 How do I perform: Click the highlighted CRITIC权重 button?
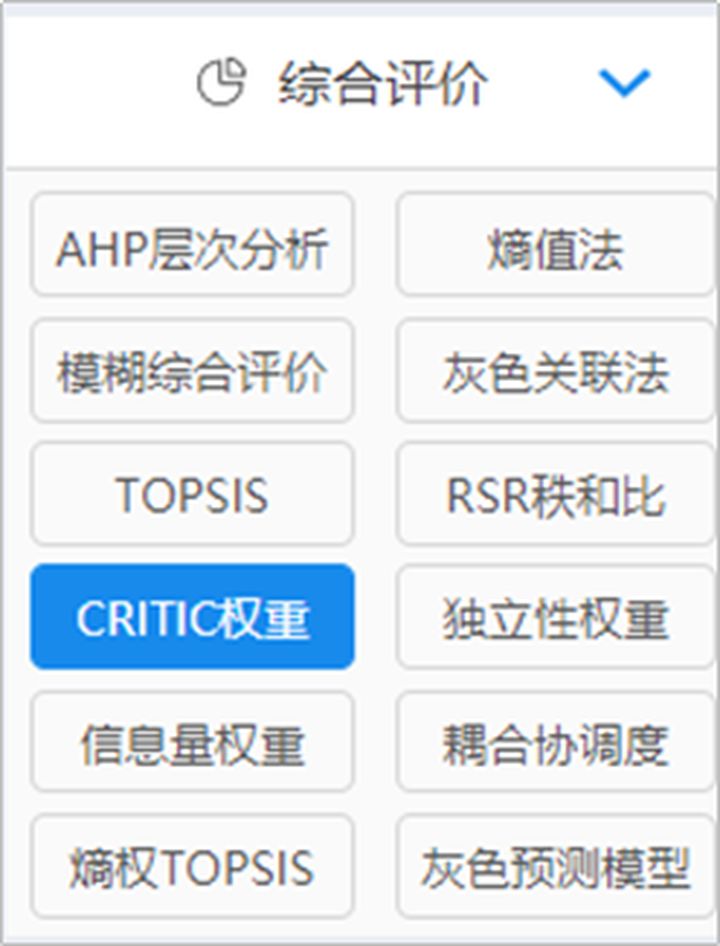[x=192, y=617]
